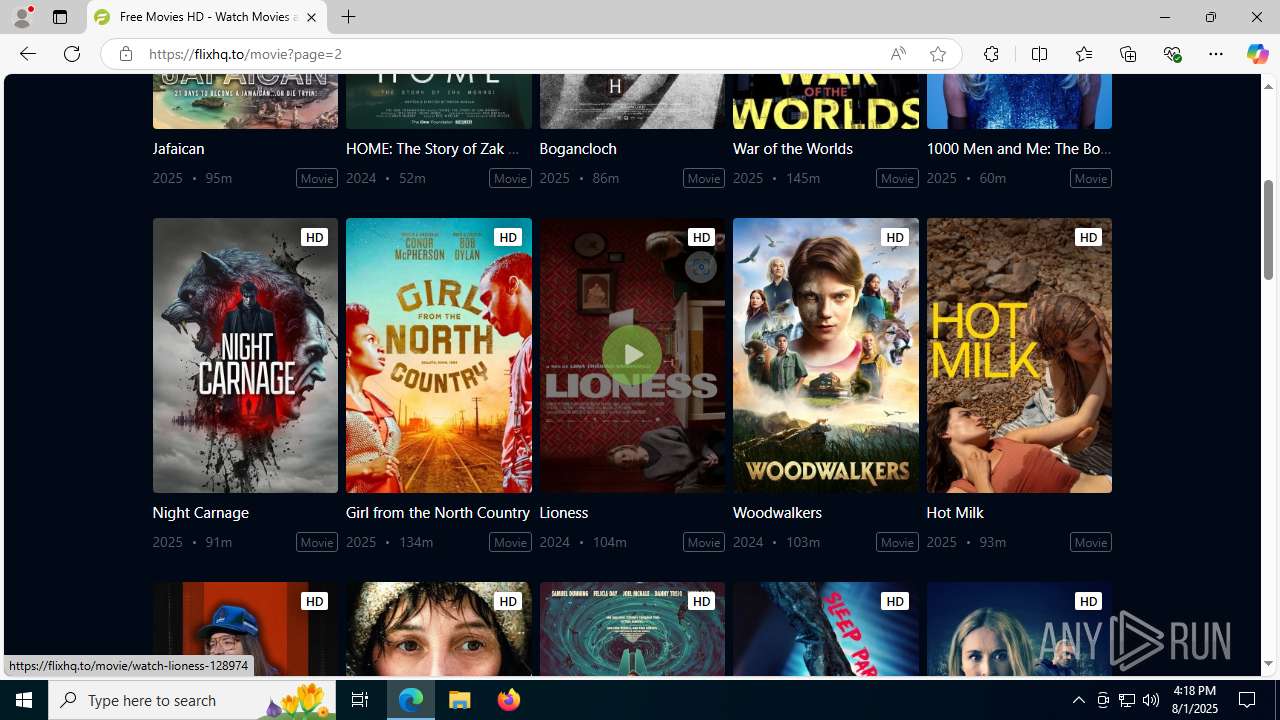Open the Tab actions menu icon
1280x720 pixels.
60,17
